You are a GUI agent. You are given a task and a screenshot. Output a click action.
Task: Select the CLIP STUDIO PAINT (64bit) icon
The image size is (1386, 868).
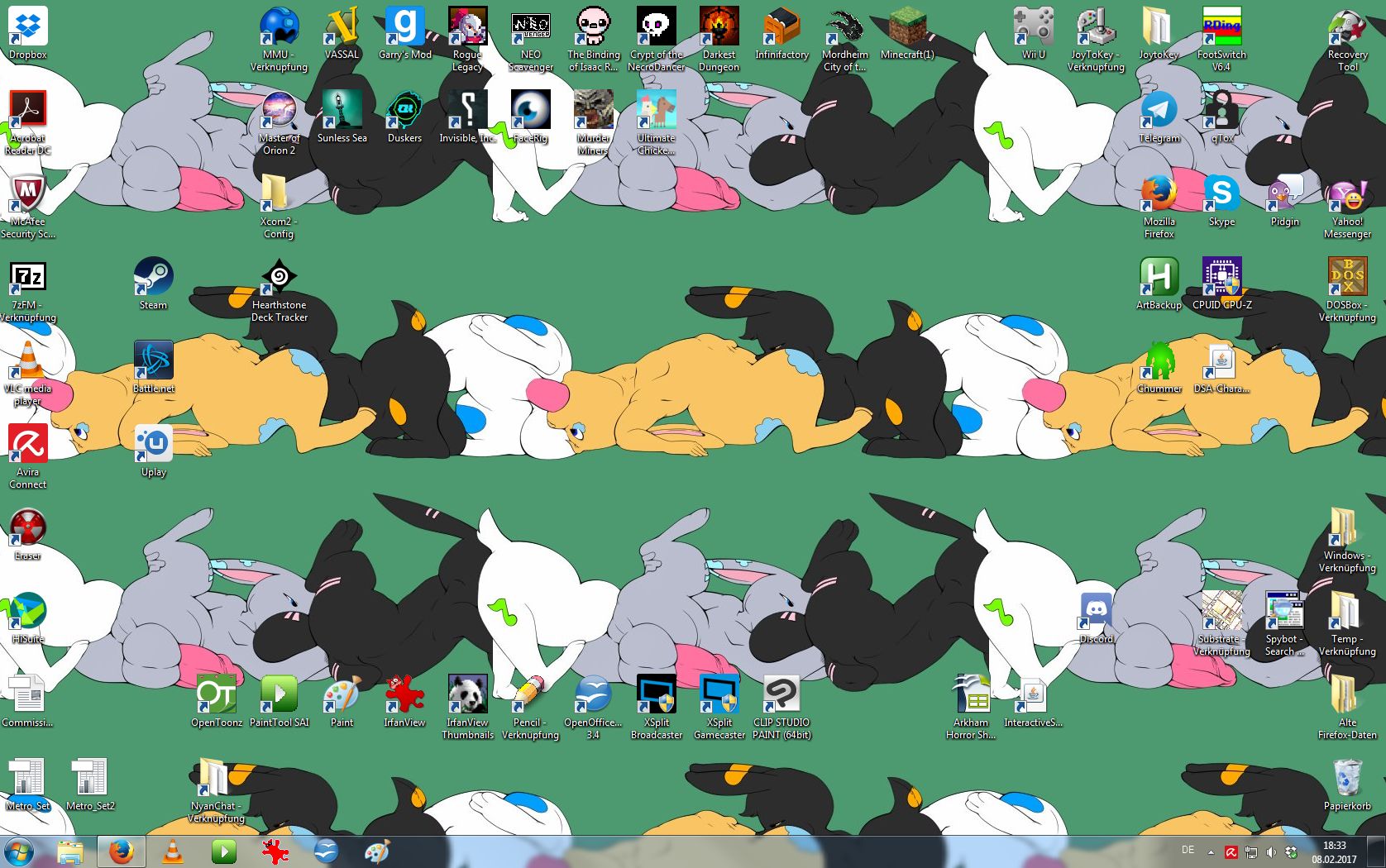(x=781, y=707)
